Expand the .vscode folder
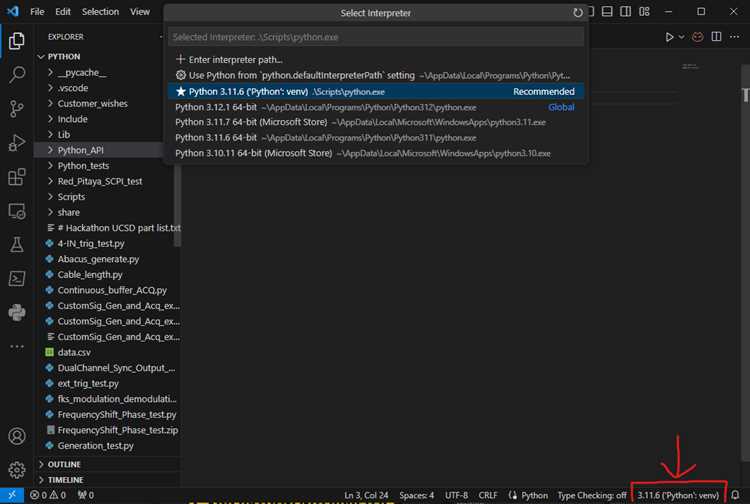This screenshot has height=504, width=750. 68,88
